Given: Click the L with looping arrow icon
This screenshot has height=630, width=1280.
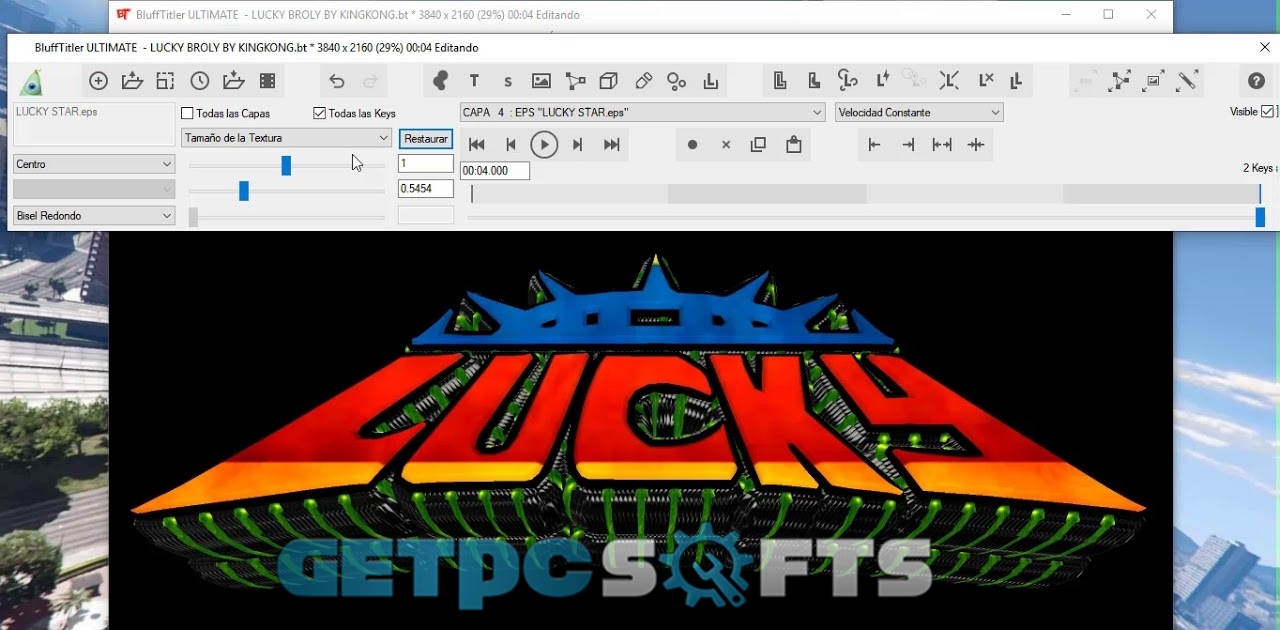Looking at the screenshot, I should click(x=848, y=81).
